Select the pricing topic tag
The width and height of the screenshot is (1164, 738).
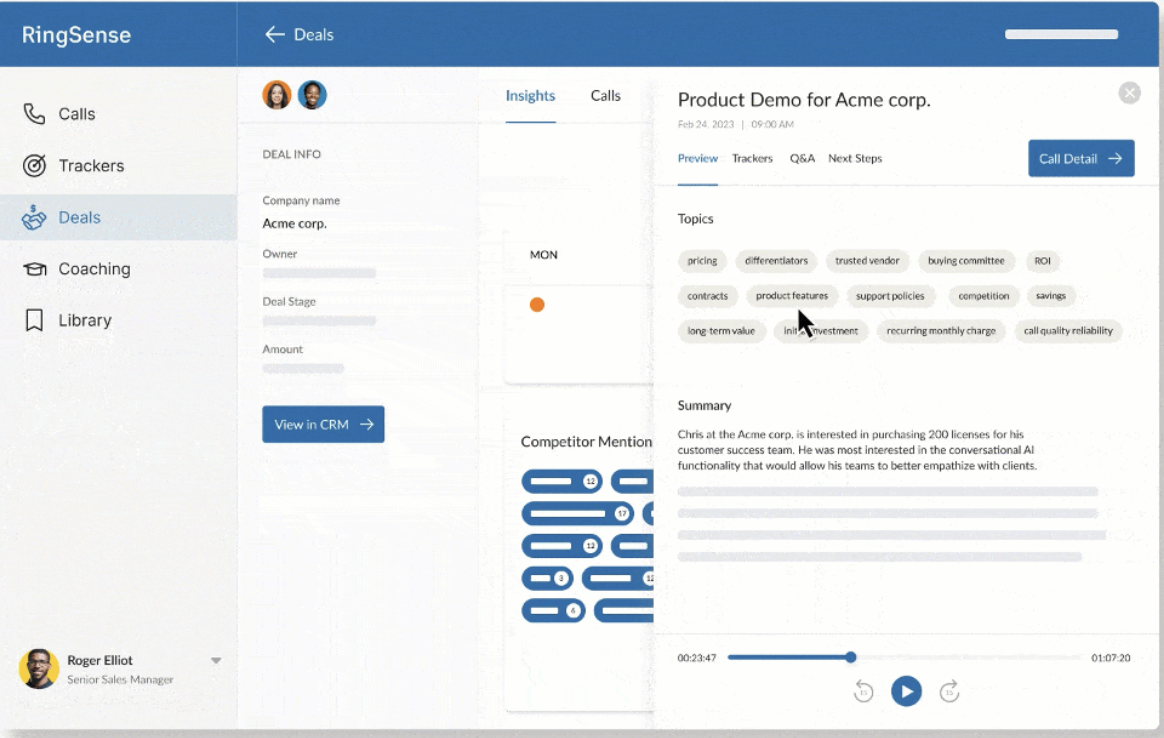point(702,261)
